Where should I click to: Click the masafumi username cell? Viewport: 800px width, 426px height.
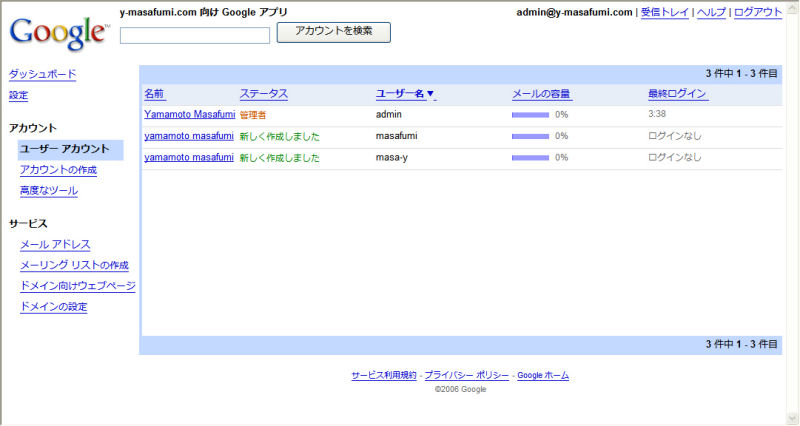[396, 136]
